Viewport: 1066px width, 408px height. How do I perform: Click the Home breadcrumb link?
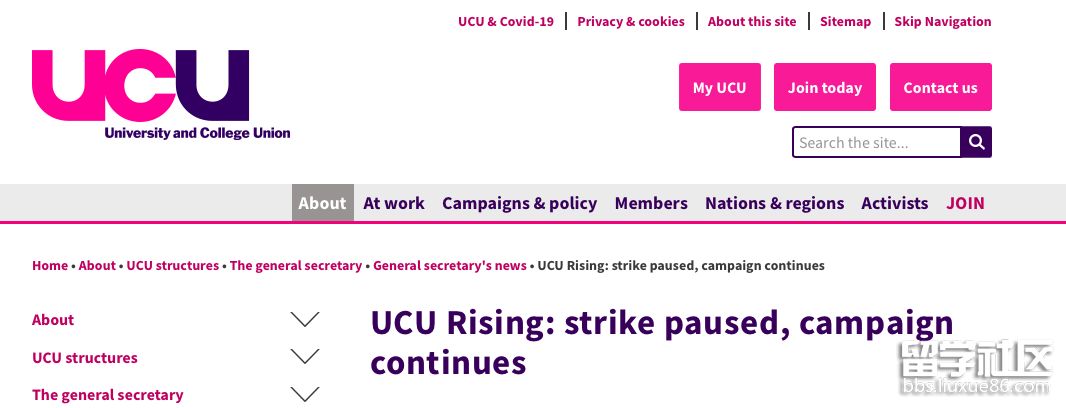[x=50, y=265]
